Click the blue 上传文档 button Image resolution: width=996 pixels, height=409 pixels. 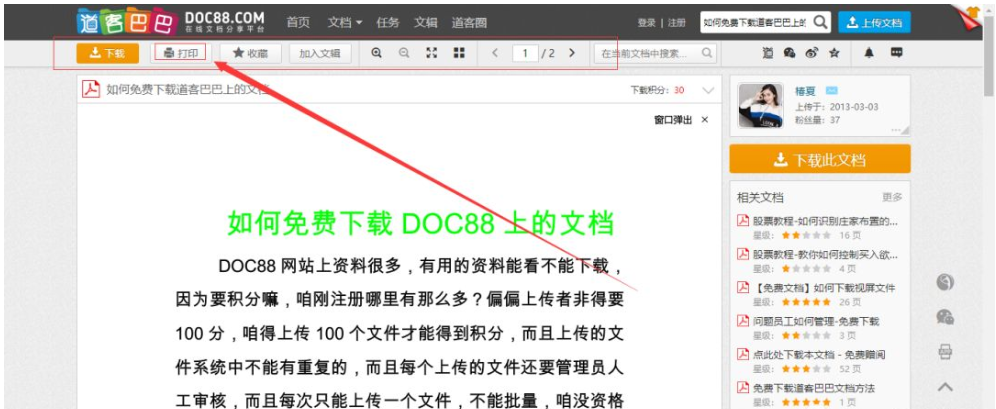[x=874, y=22]
